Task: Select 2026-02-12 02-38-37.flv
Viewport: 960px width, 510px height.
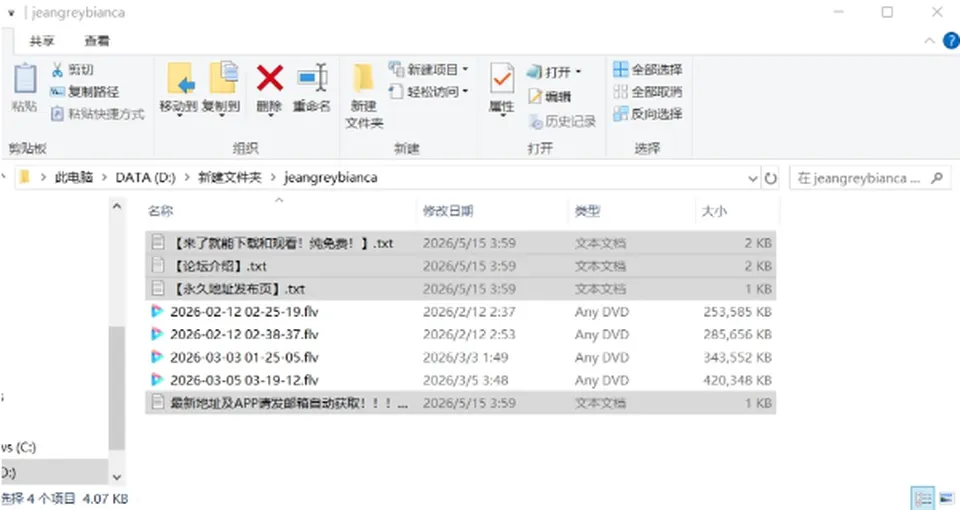Action: tap(460, 334)
